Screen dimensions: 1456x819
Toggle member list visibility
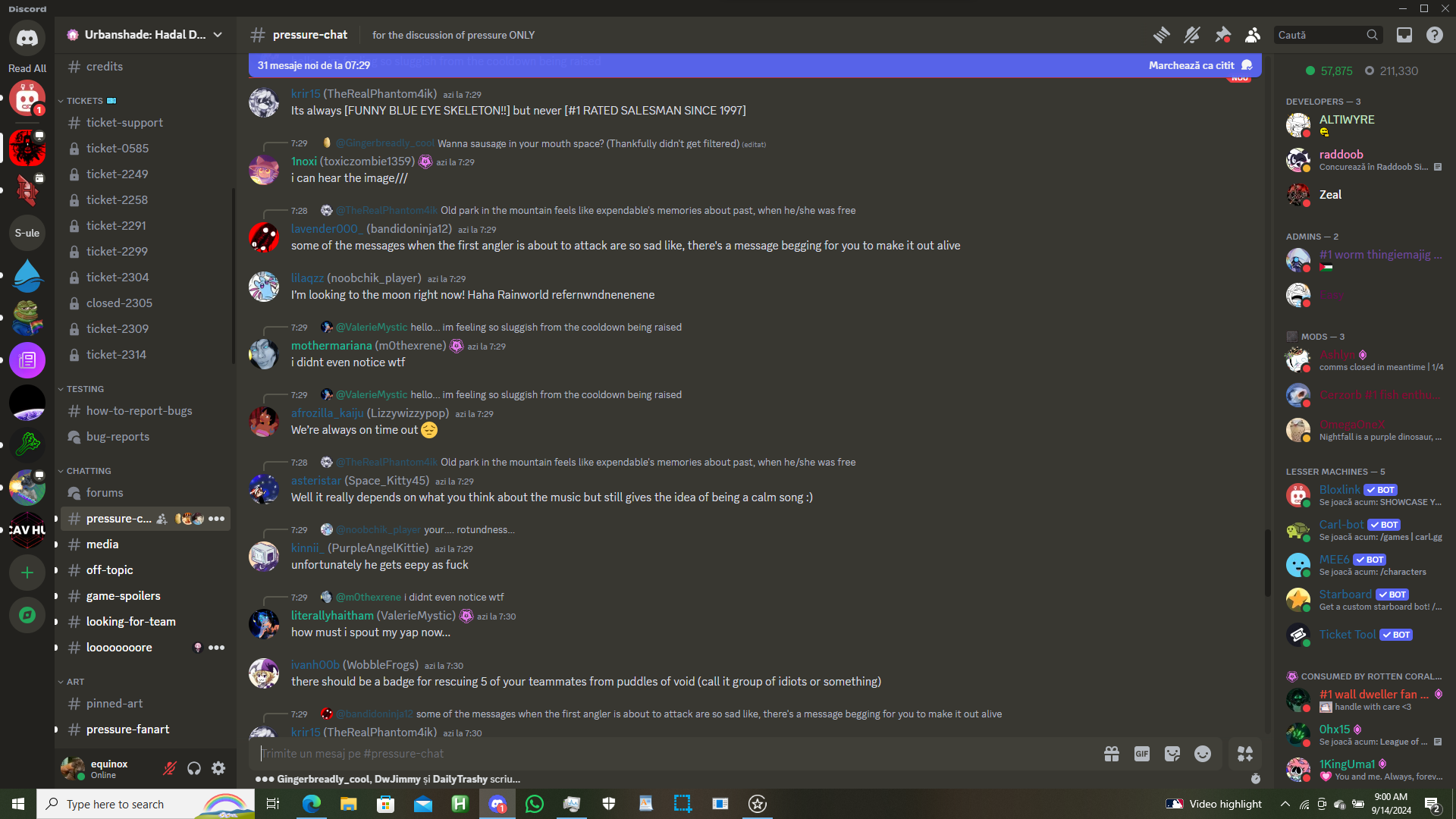(x=1253, y=35)
